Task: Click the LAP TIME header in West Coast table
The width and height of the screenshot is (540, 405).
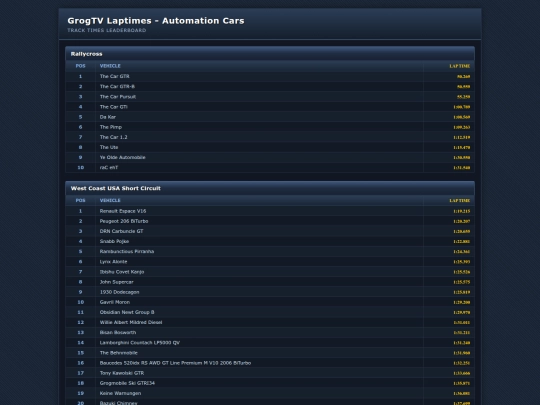Action: 459,201
